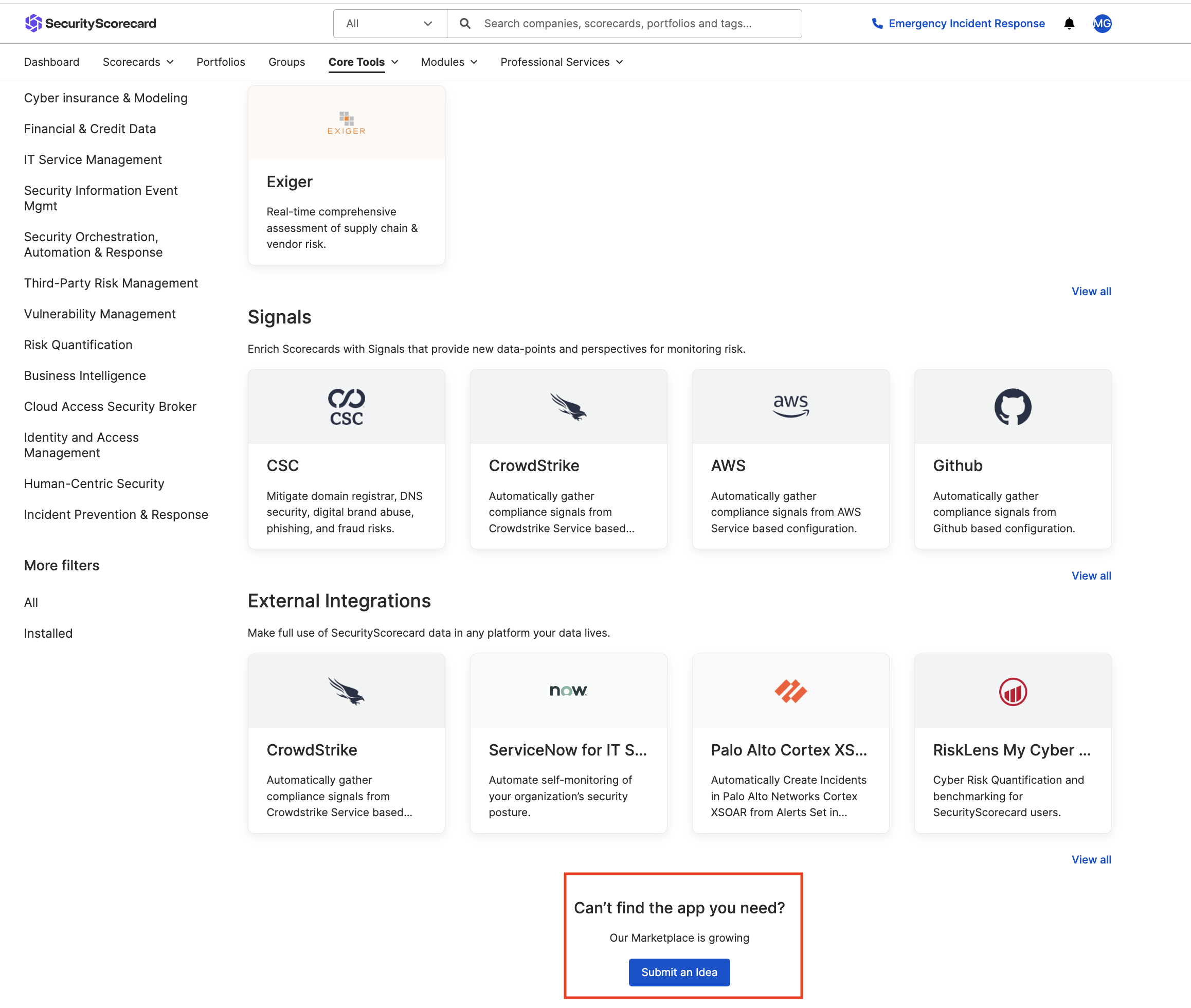Click the phone icon beside Emergency Incident Response
Screen dimensions: 1191x1008
877,24
